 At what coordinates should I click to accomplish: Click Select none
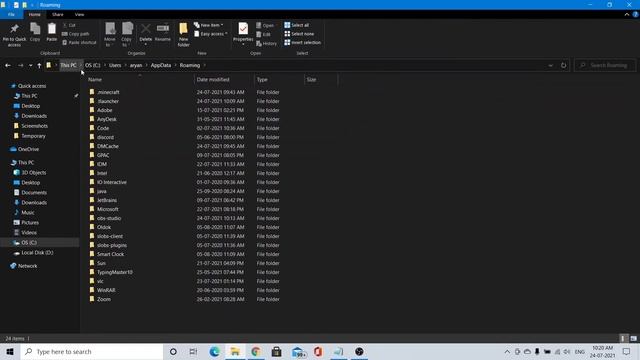[x=299, y=34]
